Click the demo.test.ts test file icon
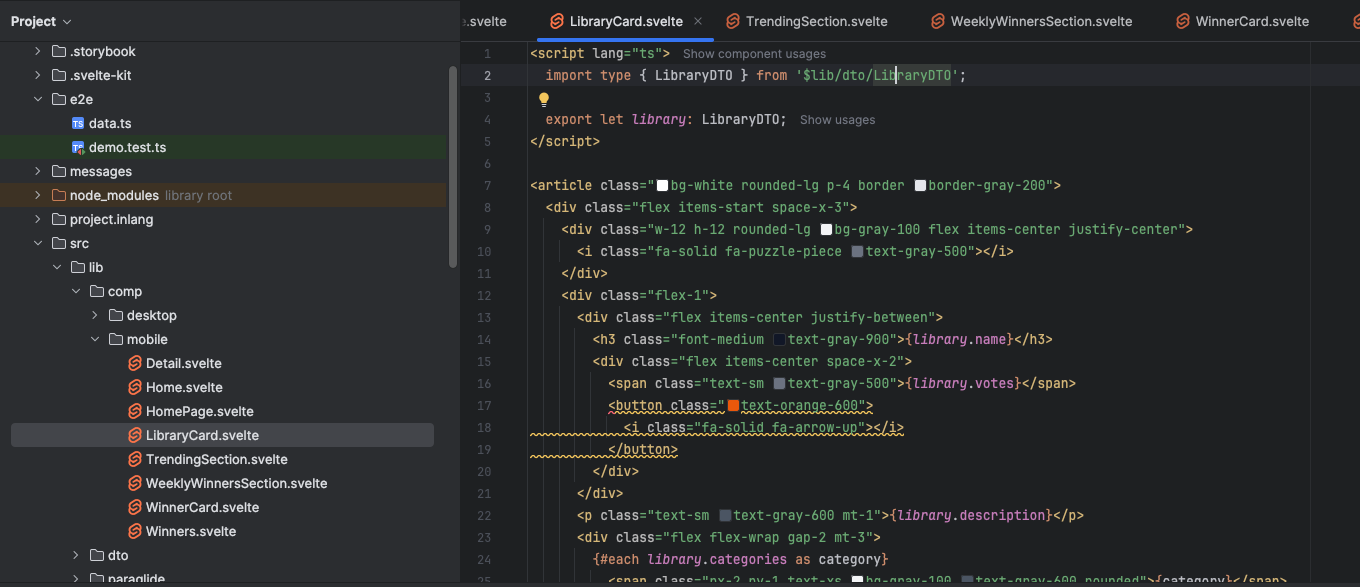Screen dimensions: 1360x587 (78, 147)
